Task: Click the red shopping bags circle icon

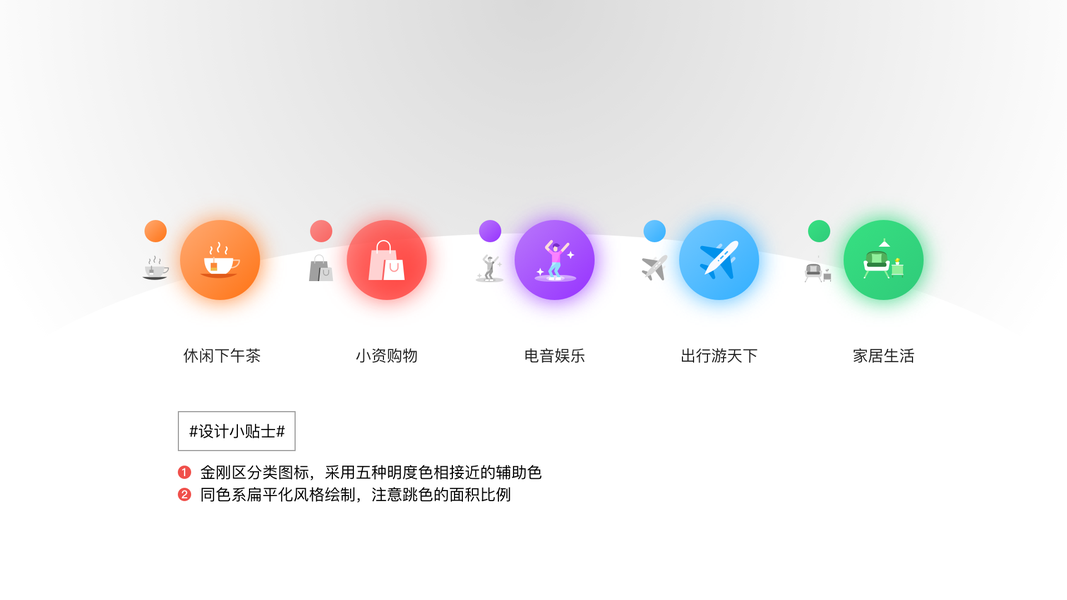Action: click(387, 260)
